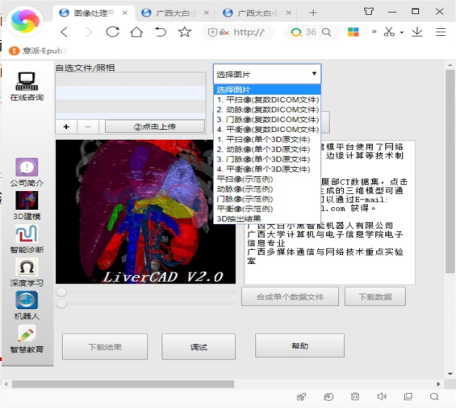The width and height of the screenshot is (456, 408).
Task: Select 平扫像(示范例) option
Action: coord(267,179)
